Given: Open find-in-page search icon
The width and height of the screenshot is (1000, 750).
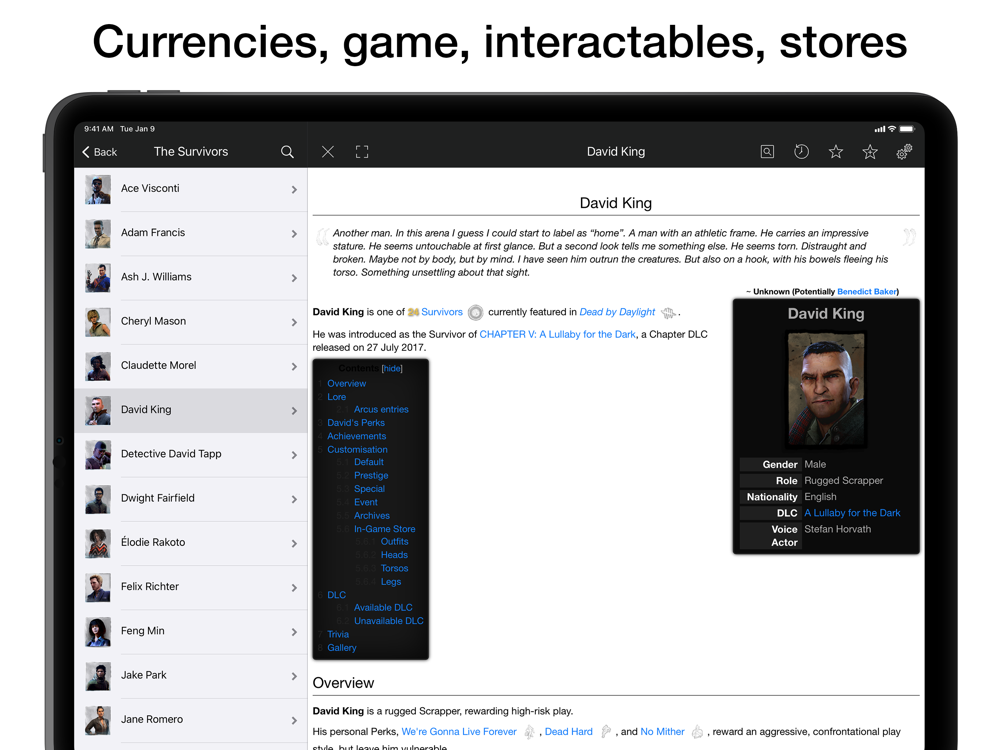Looking at the screenshot, I should (x=767, y=152).
